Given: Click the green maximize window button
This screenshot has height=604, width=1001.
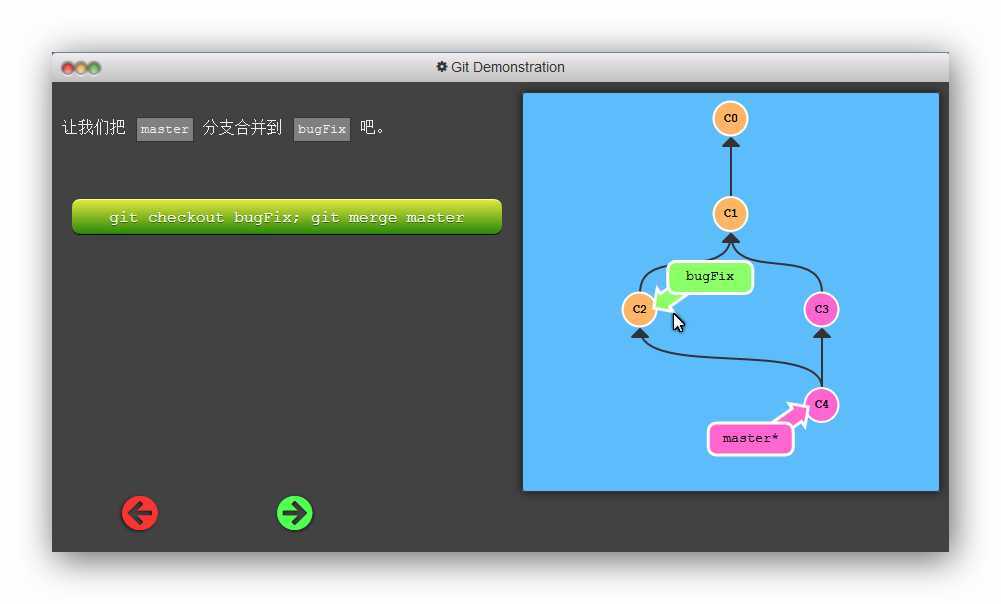Looking at the screenshot, I should [x=94, y=68].
